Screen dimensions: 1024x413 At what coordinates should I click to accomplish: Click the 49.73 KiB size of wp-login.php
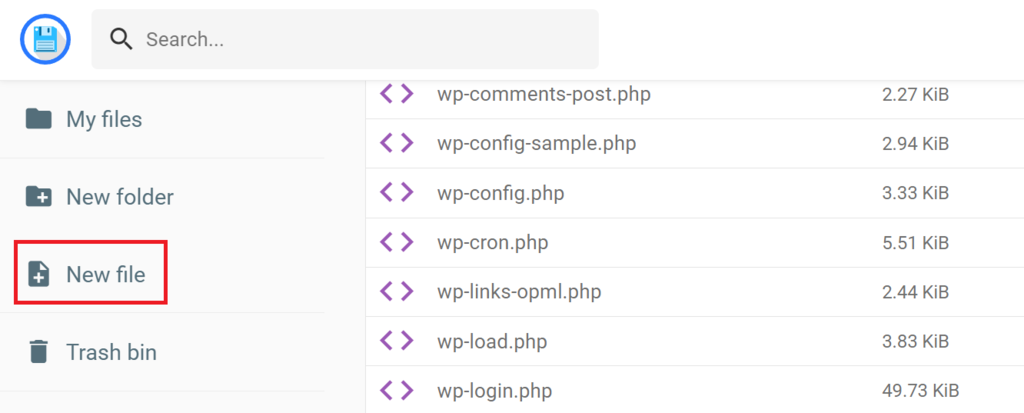[x=920, y=389]
